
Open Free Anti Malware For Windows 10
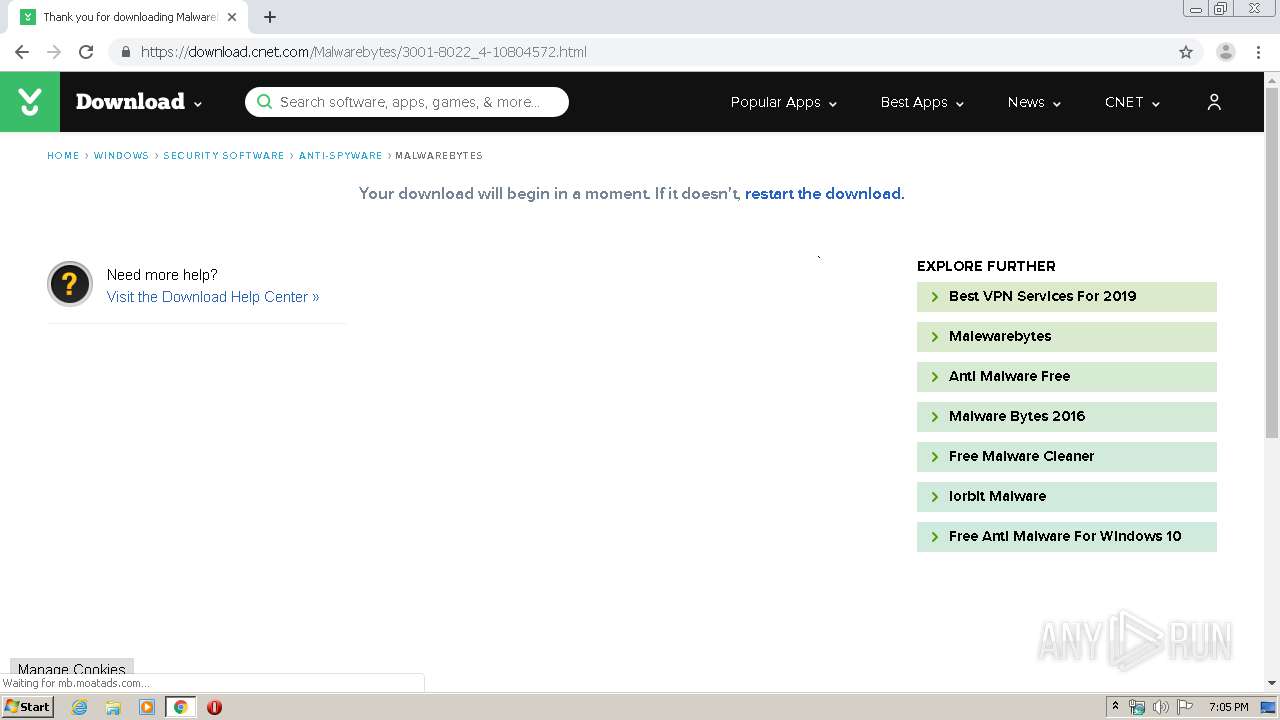[1067, 537]
